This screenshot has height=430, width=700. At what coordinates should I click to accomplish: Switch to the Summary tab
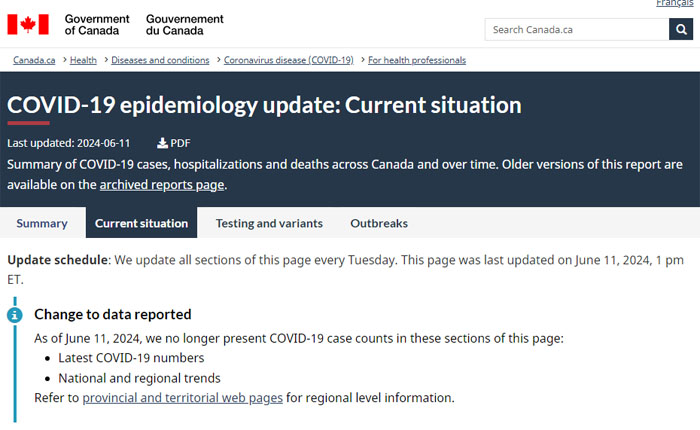42,223
